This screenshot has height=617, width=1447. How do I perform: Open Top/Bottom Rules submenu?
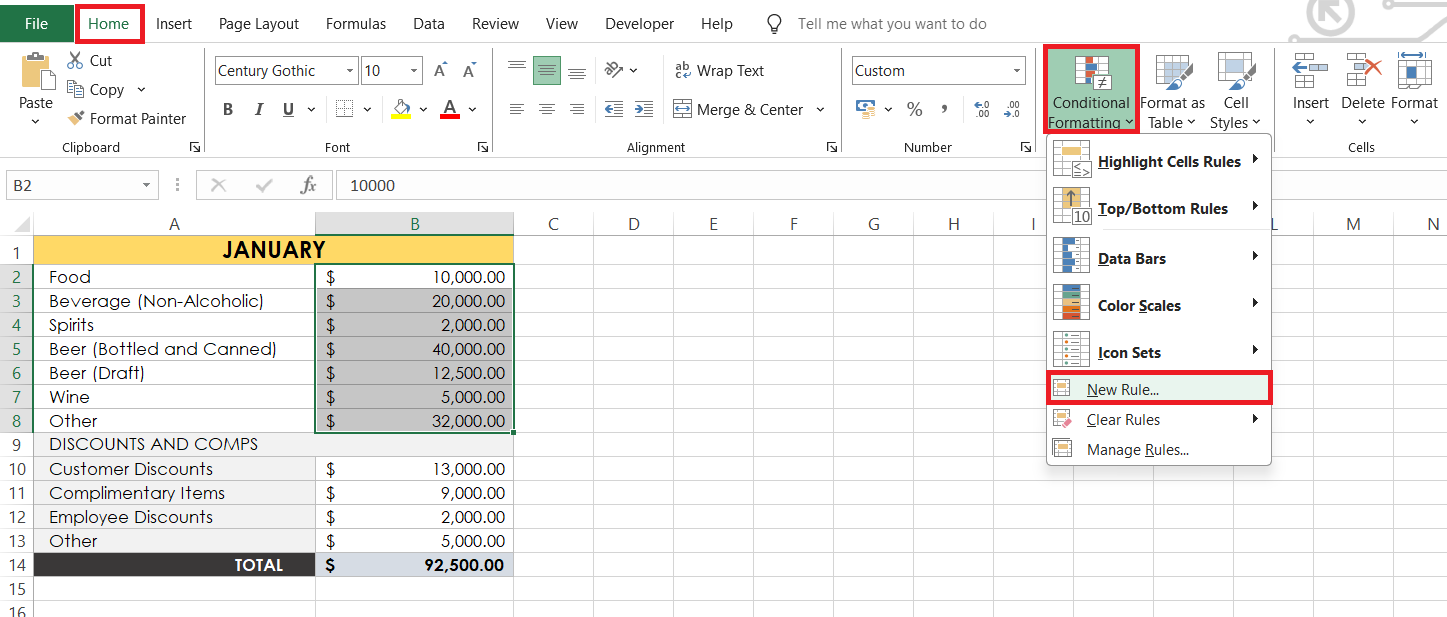1158,209
